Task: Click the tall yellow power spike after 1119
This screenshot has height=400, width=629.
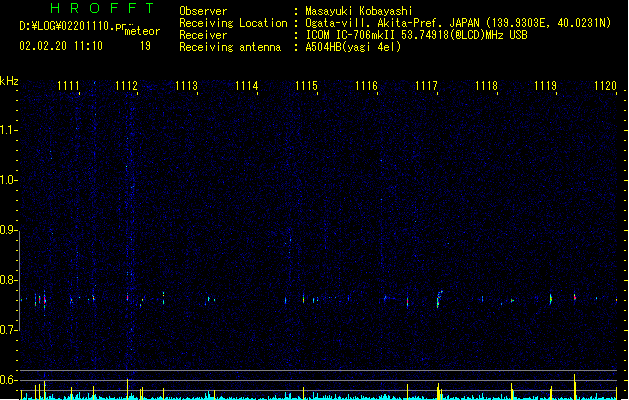Action: (574, 386)
